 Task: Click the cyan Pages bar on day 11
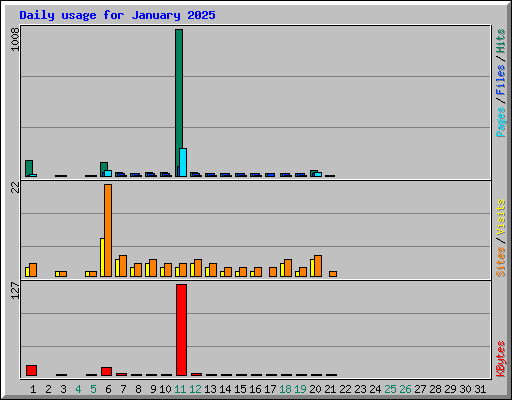(183, 162)
